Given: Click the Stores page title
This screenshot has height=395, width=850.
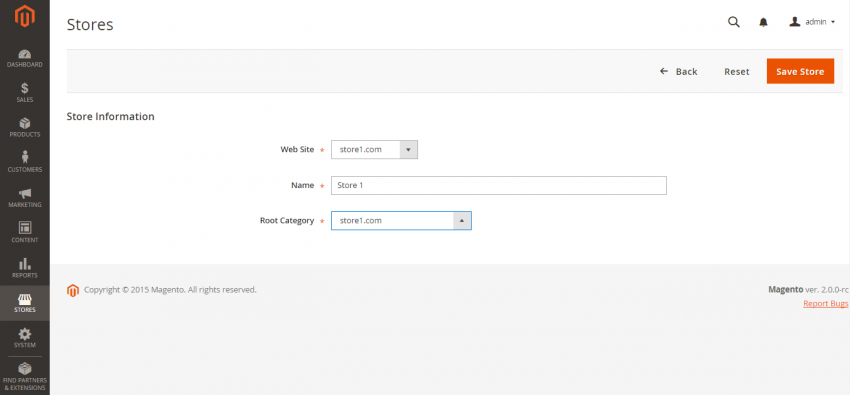Looking at the screenshot, I should coord(90,25).
